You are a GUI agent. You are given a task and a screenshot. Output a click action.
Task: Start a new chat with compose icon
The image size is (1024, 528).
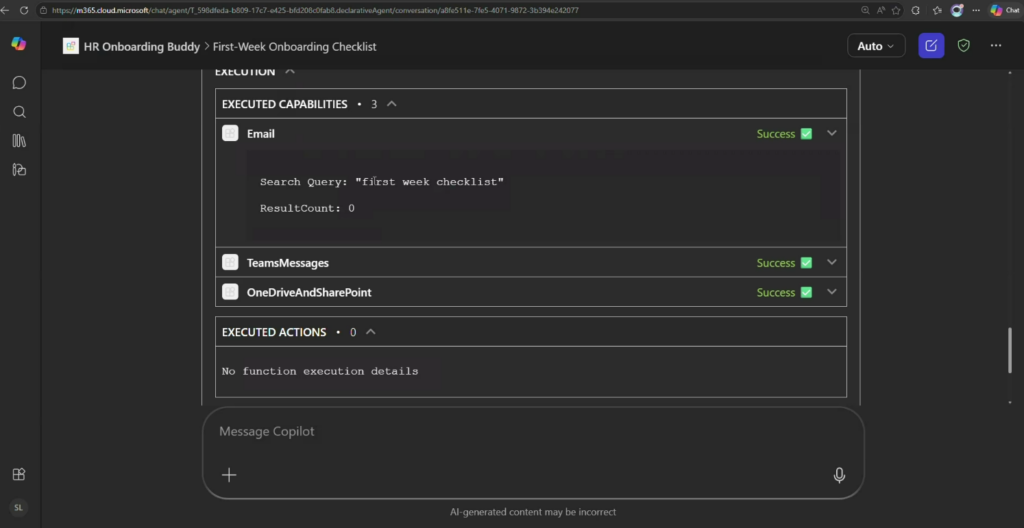[x=931, y=46]
